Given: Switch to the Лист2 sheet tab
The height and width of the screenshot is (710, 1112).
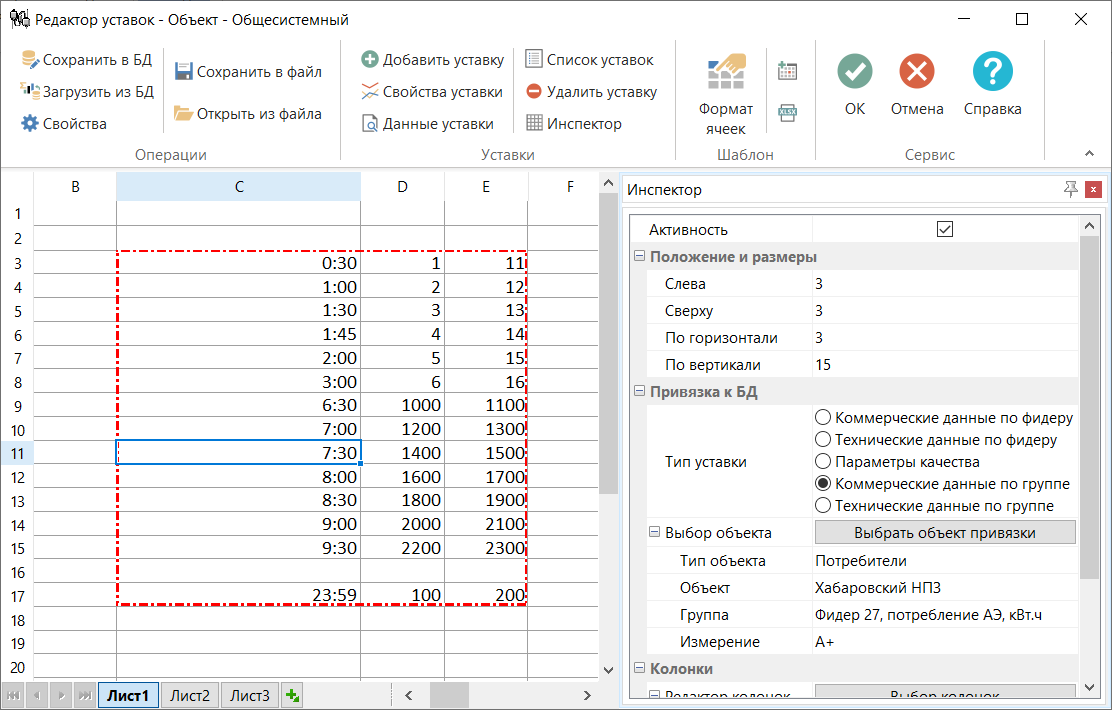Looking at the screenshot, I should point(189,695).
